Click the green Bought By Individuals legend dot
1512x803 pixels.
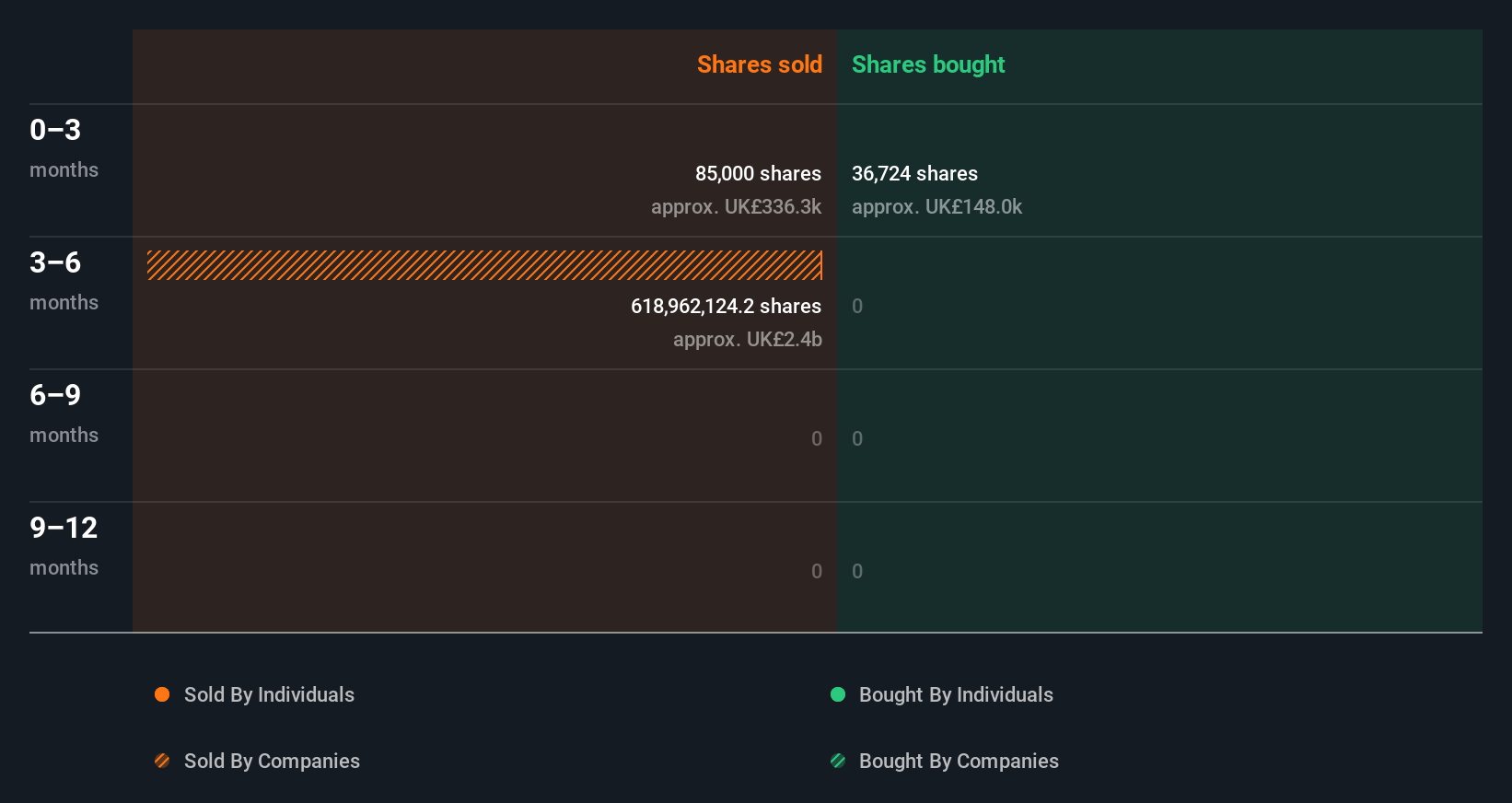(838, 694)
